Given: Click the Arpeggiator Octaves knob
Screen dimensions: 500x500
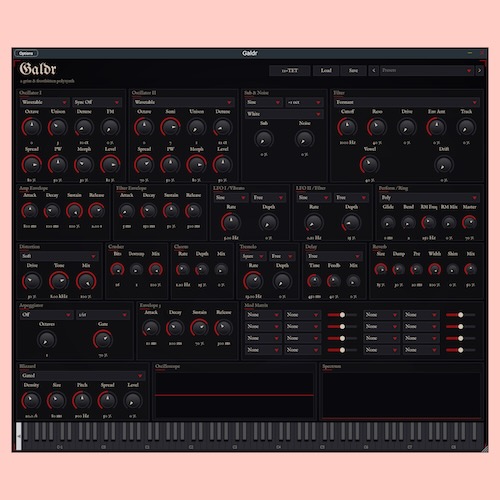Looking at the screenshot, I should coord(47,340).
